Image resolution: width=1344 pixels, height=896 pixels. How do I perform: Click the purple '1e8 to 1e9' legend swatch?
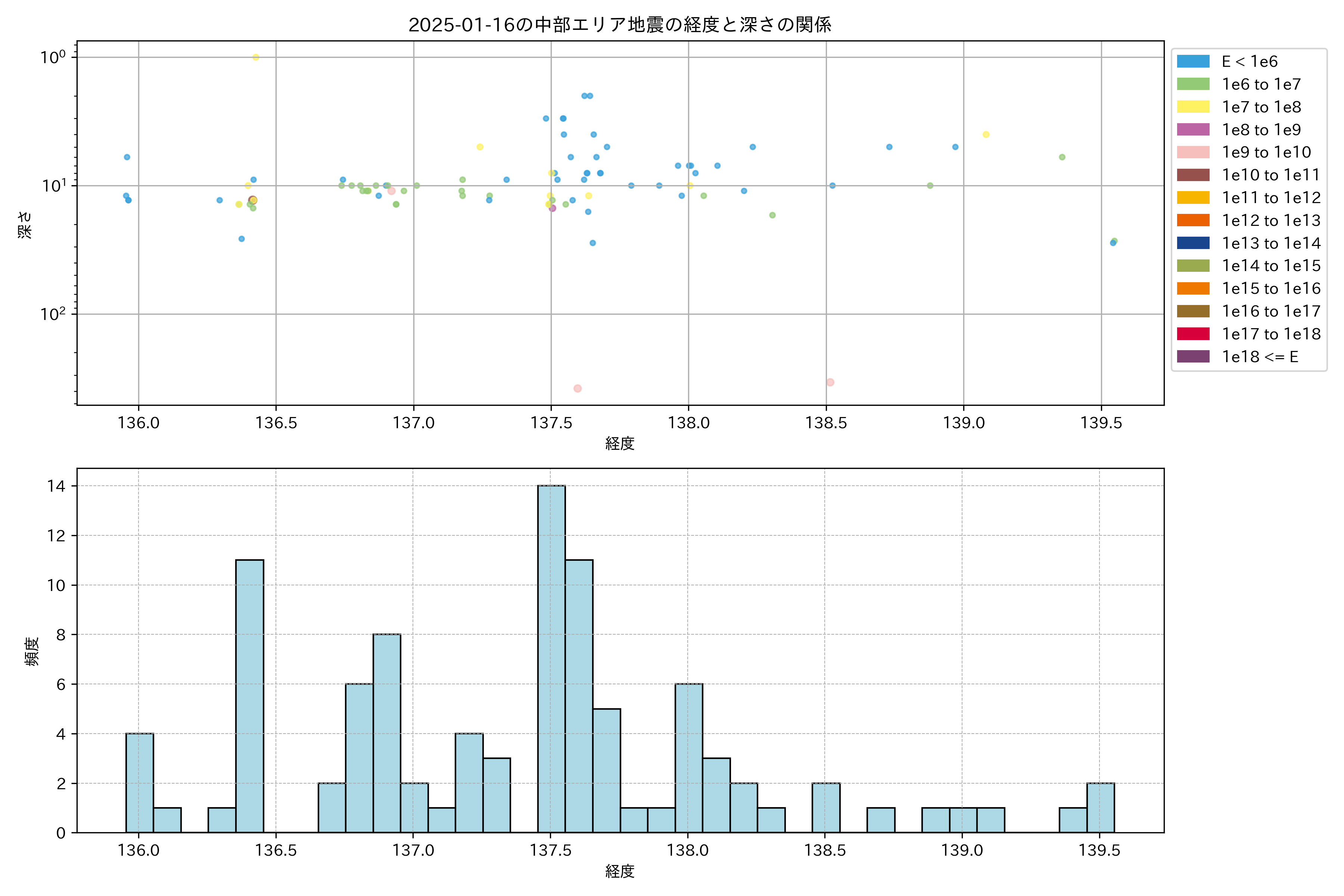coord(1192,130)
